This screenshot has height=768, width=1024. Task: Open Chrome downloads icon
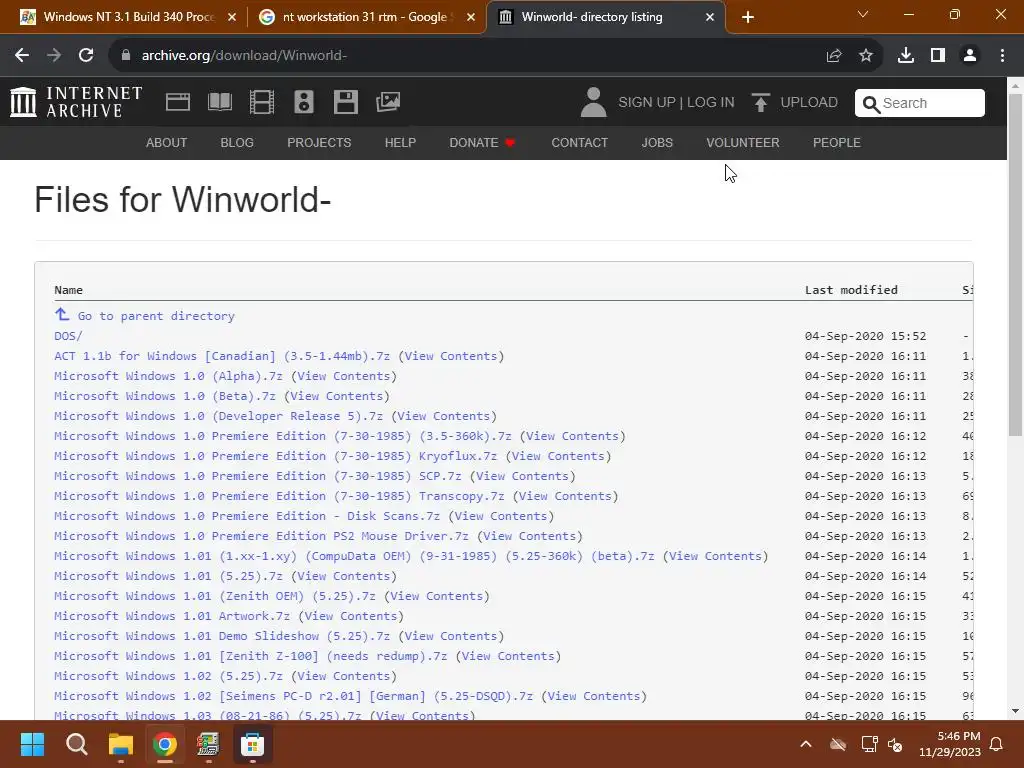point(906,56)
